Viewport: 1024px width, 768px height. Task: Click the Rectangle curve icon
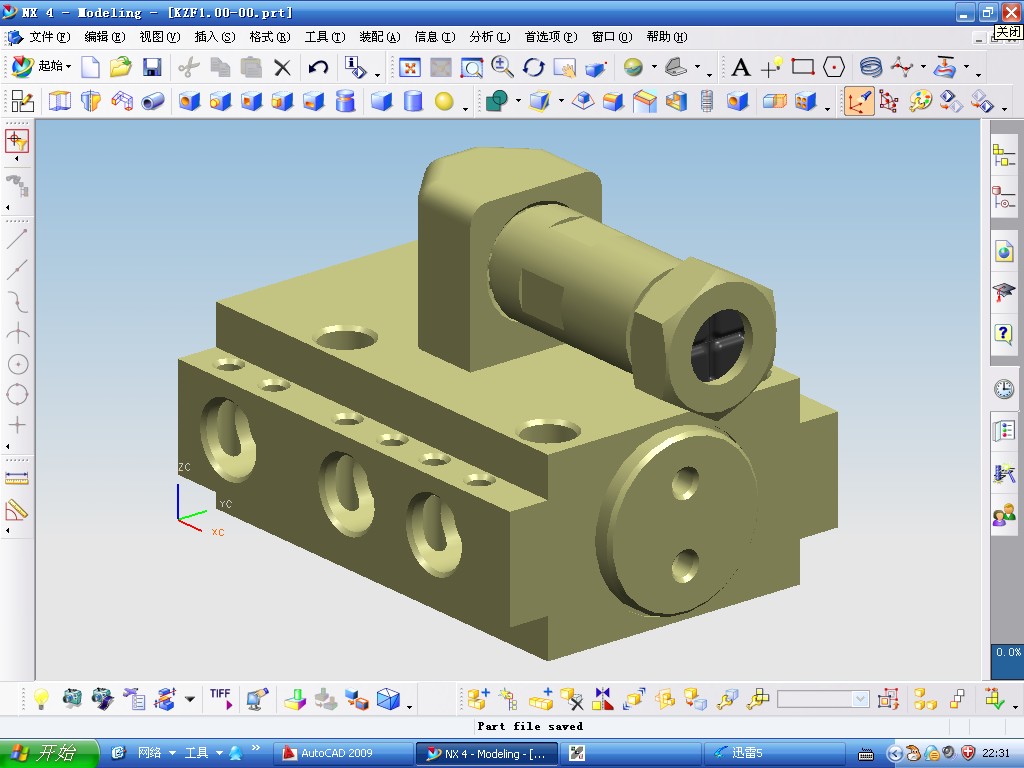pos(803,67)
